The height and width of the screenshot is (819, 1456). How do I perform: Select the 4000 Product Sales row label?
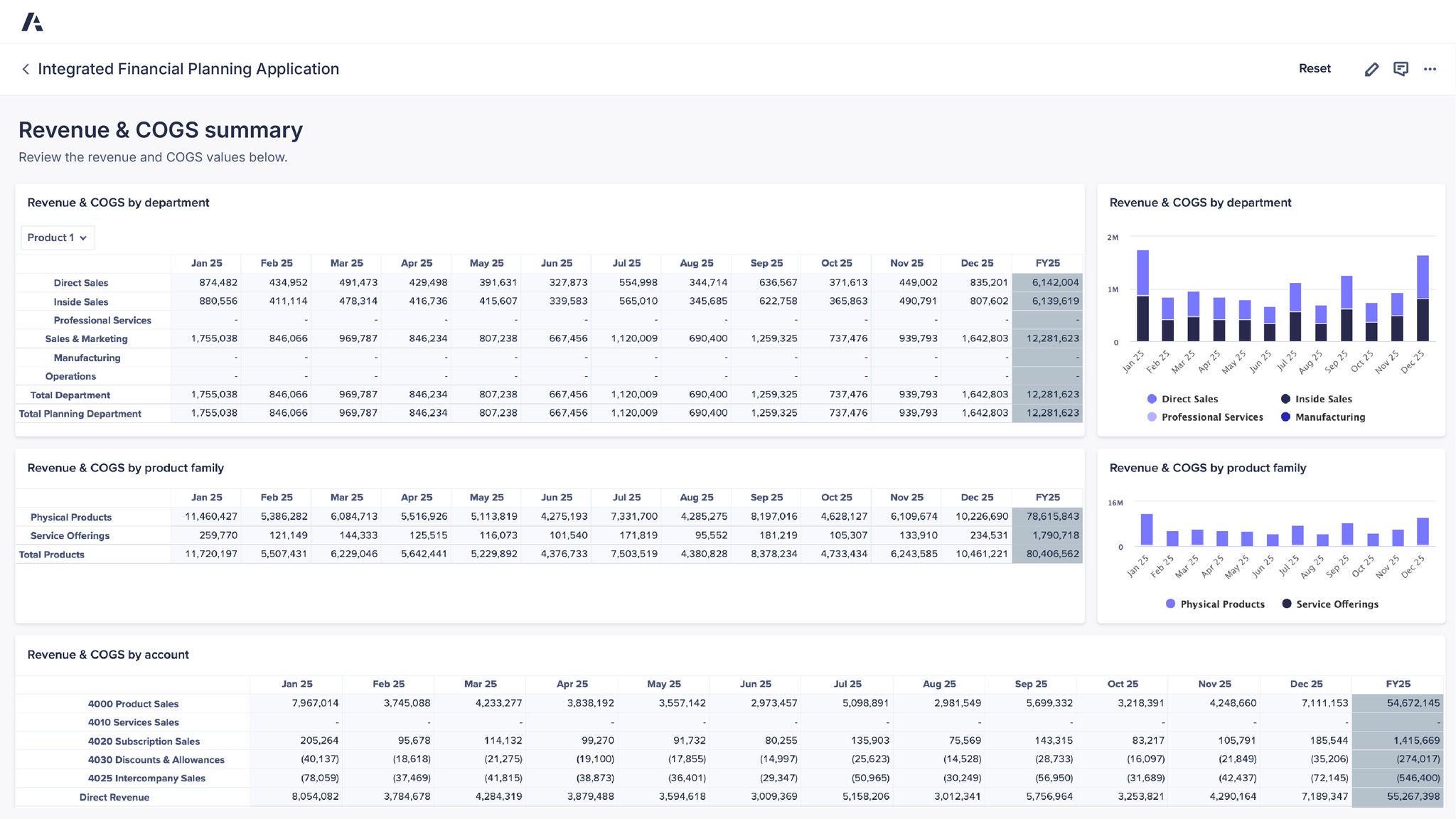pos(134,704)
